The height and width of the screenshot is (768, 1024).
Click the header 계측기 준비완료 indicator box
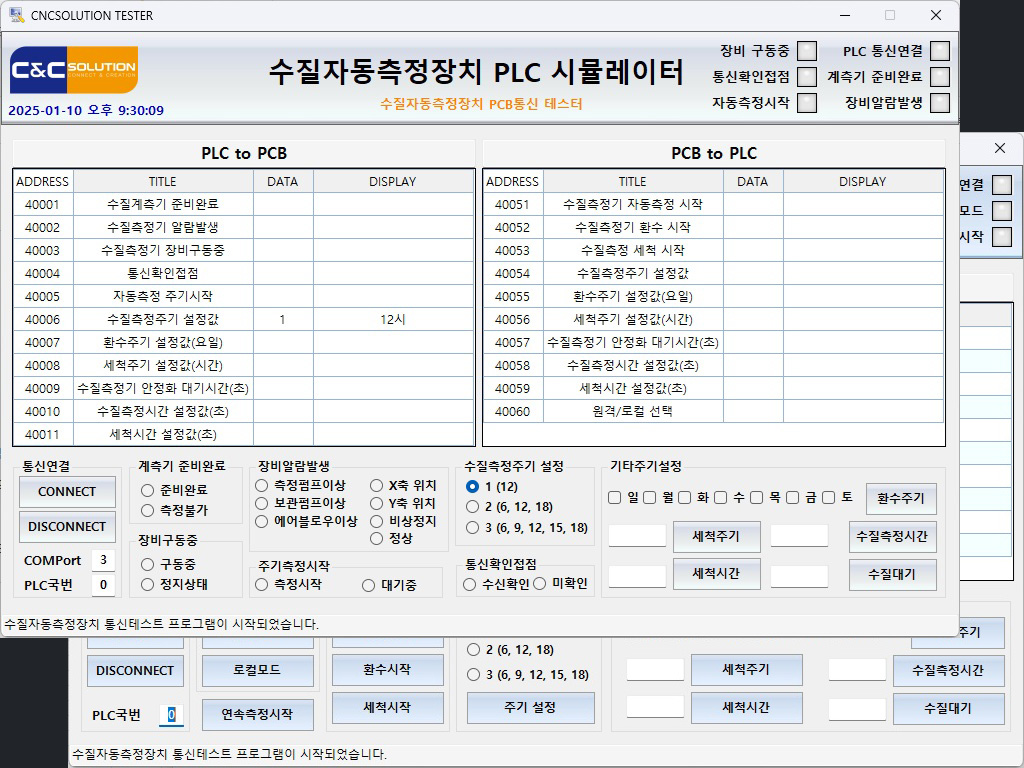pos(939,77)
